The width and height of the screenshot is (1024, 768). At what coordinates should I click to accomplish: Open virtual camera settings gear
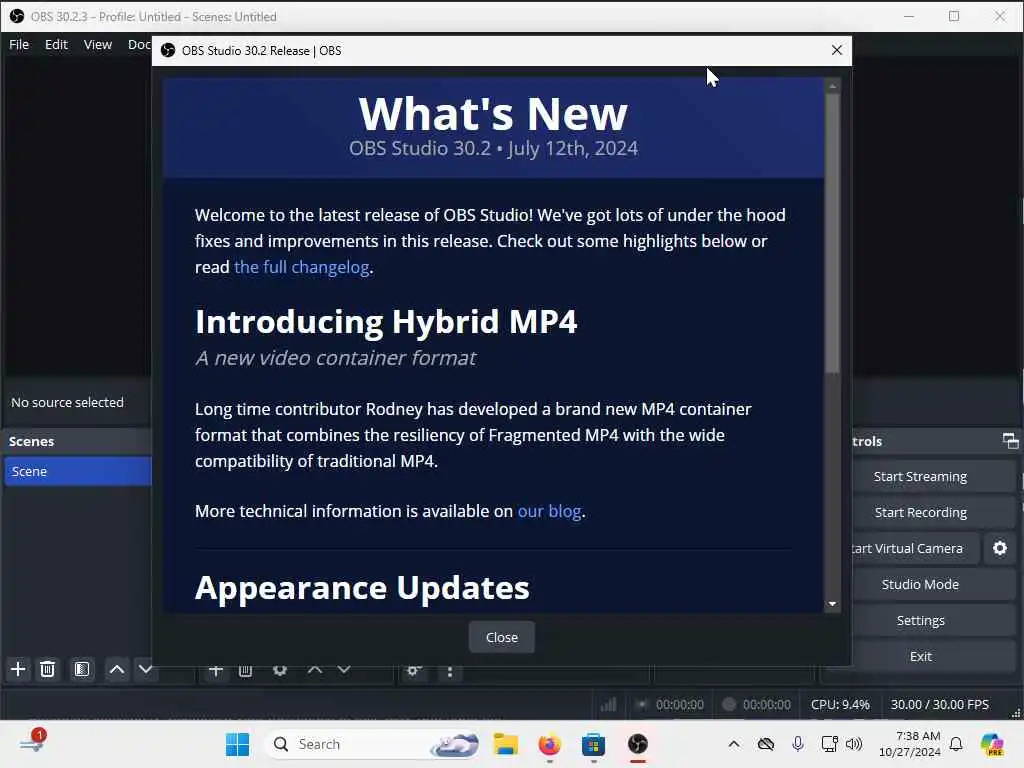click(x=1000, y=548)
